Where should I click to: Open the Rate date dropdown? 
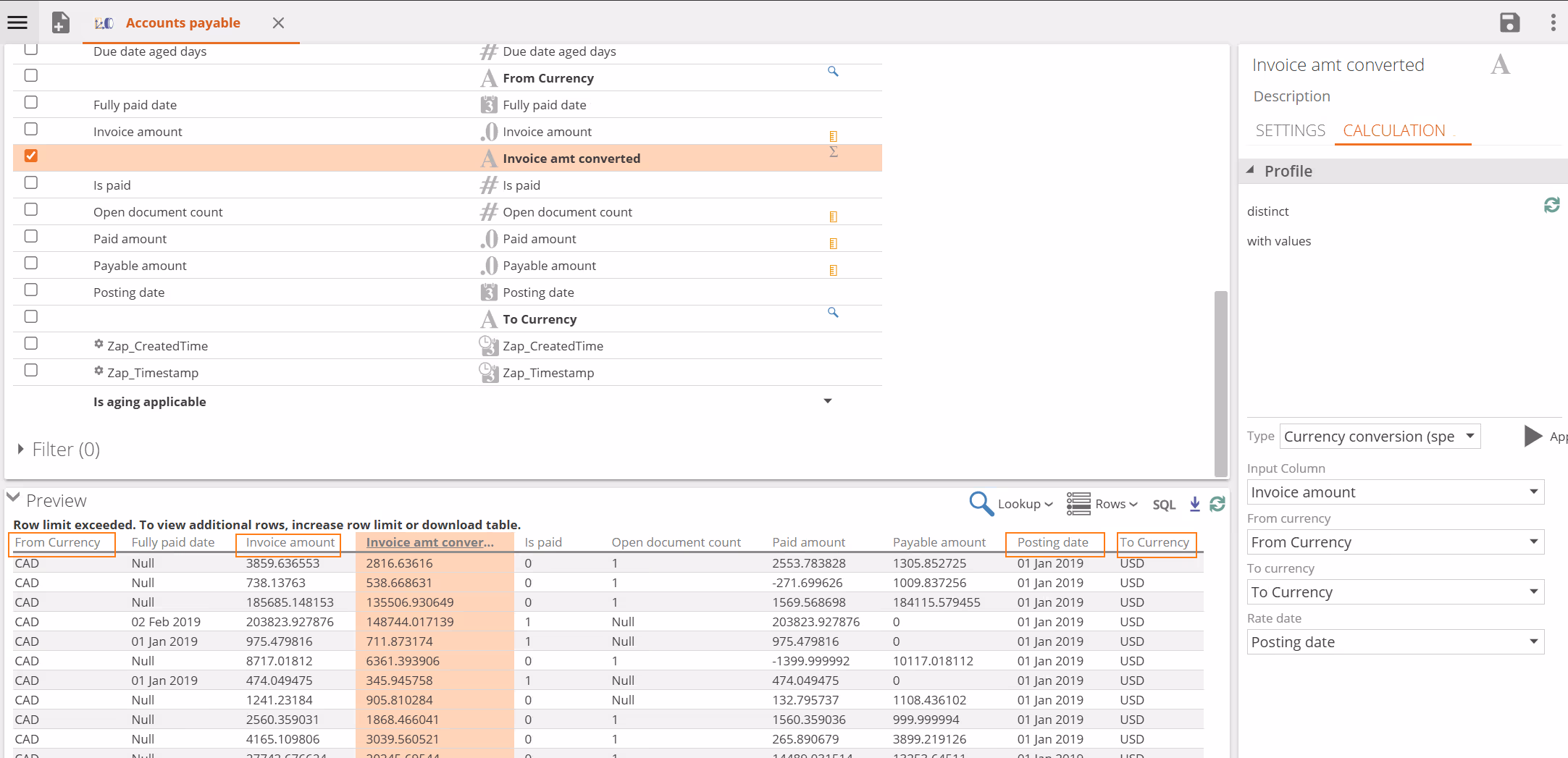click(1395, 642)
